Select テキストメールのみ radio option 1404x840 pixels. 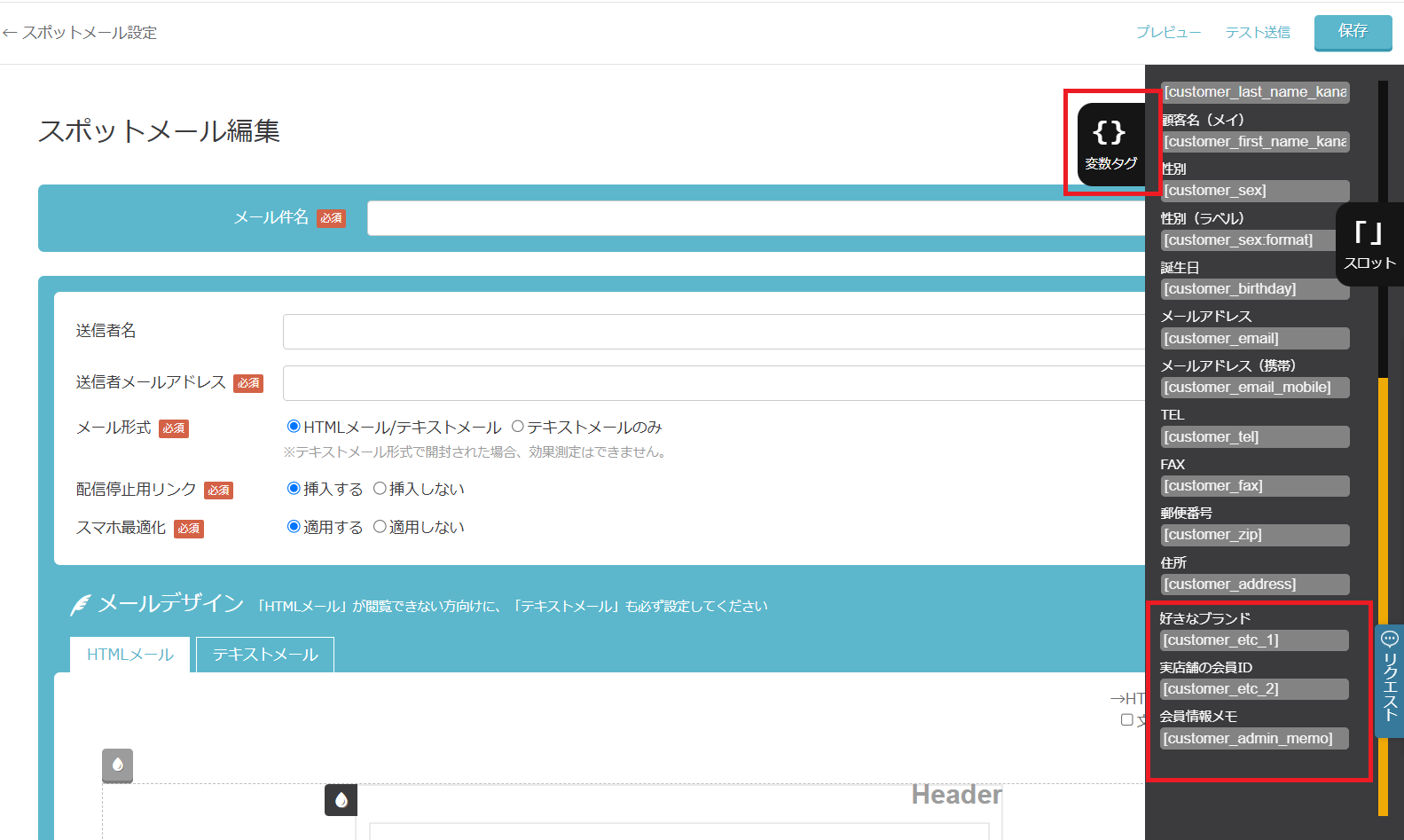518,427
